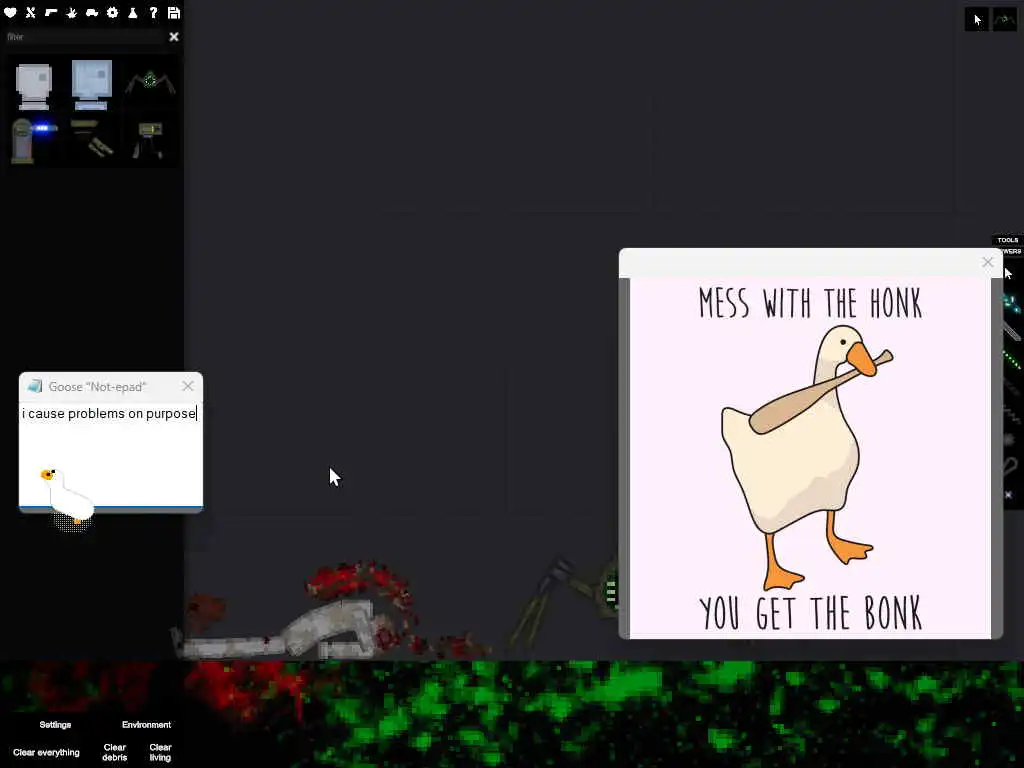Image resolution: width=1024 pixels, height=768 pixels.
Task: Select the drag cursor tool in right toolbar
Action: click(x=1009, y=273)
